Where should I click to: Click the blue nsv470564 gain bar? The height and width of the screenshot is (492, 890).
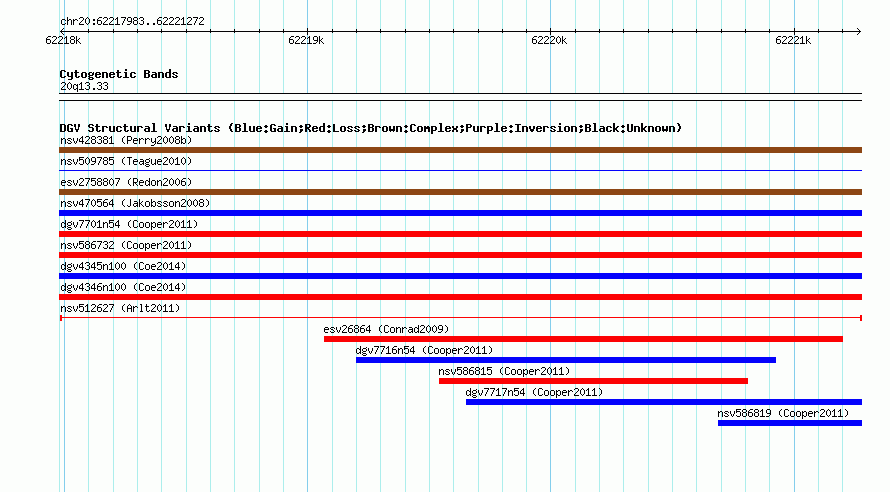pos(460,213)
